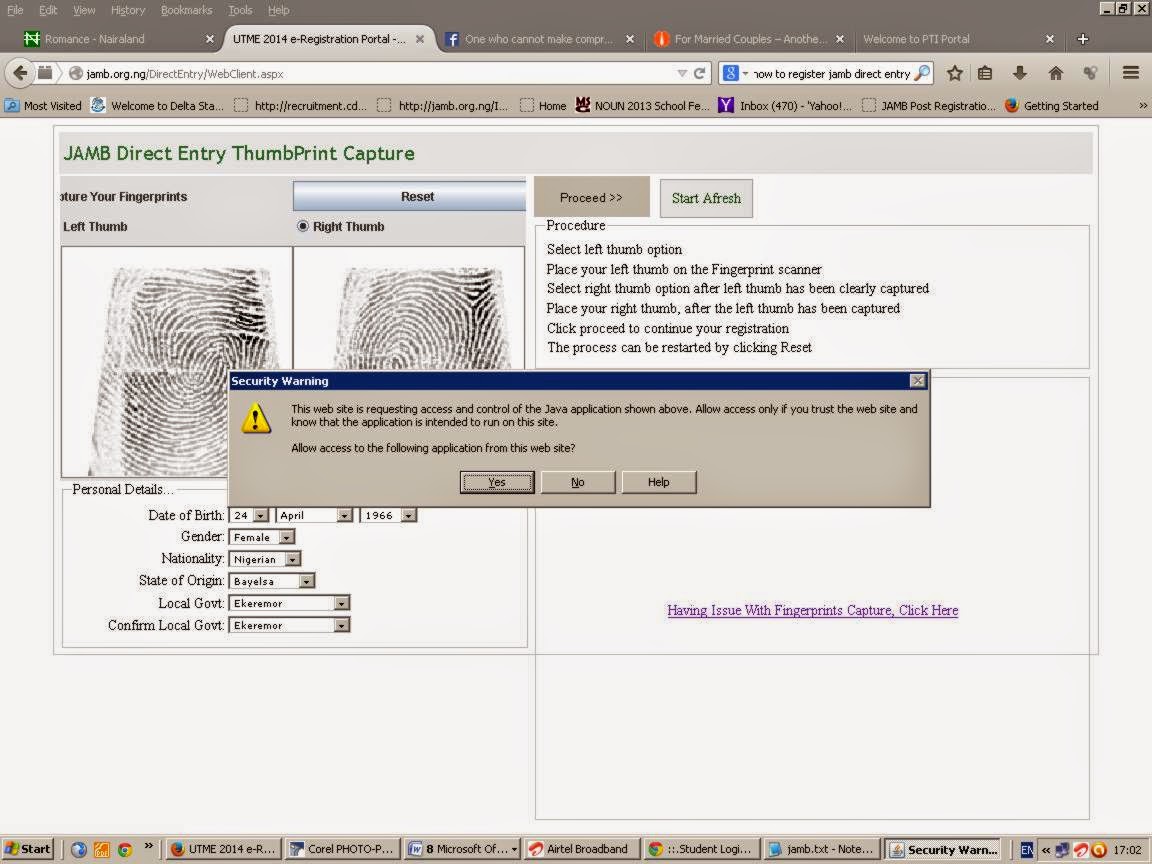Close the Romance - Nairaland tab
The image size is (1152, 864).
209,39
